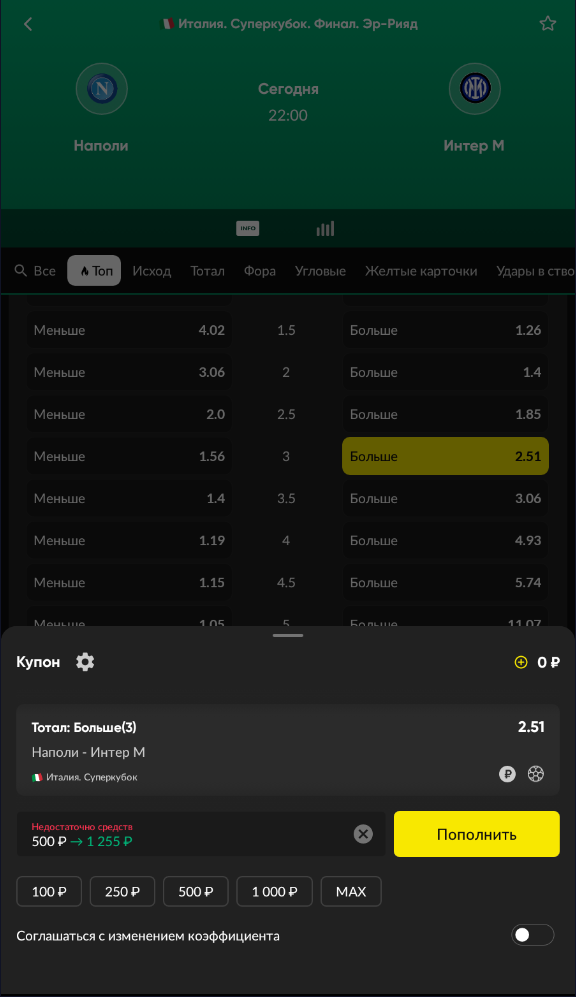Go back using the top-left arrow
Screen dimensions: 576x997
(28, 24)
